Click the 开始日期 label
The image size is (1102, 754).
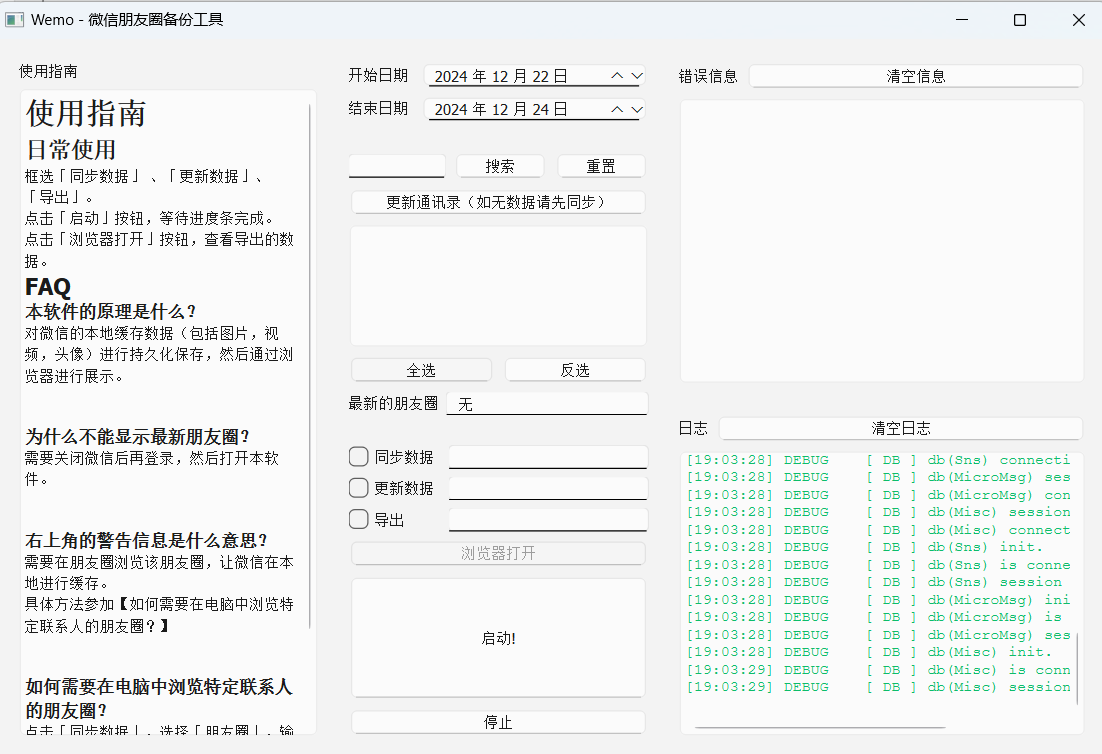(378, 75)
